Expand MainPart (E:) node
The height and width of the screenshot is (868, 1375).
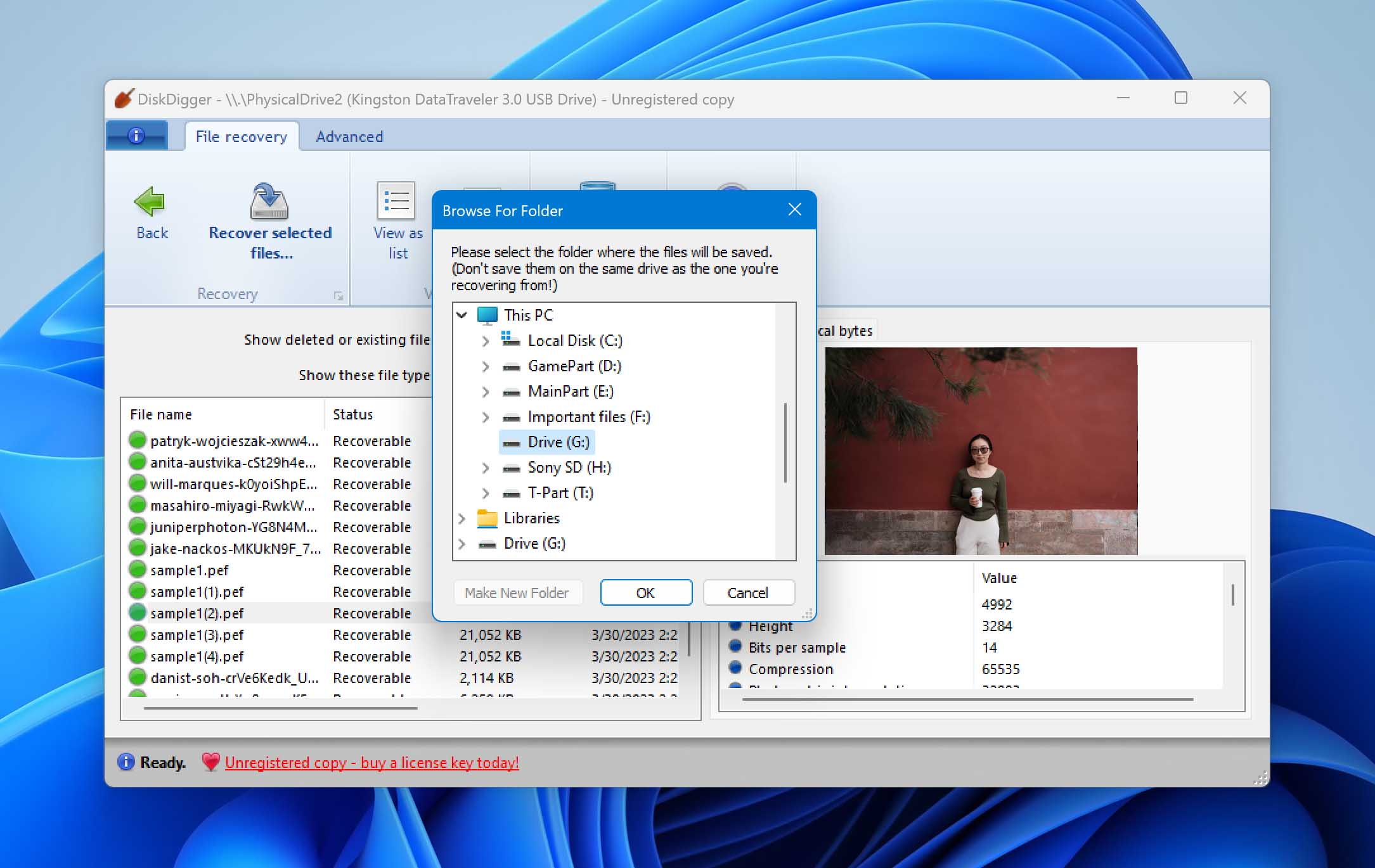click(x=486, y=392)
